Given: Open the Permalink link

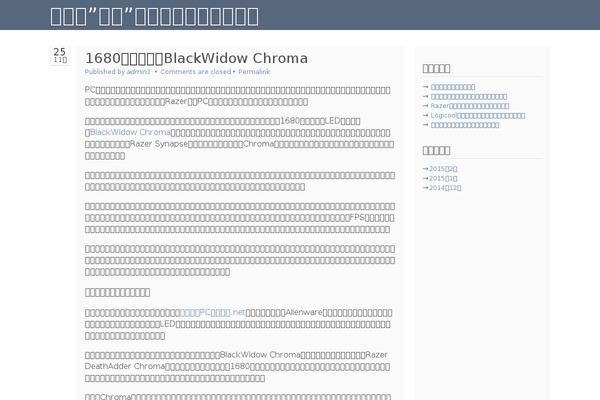Looking at the screenshot, I should point(254,72).
